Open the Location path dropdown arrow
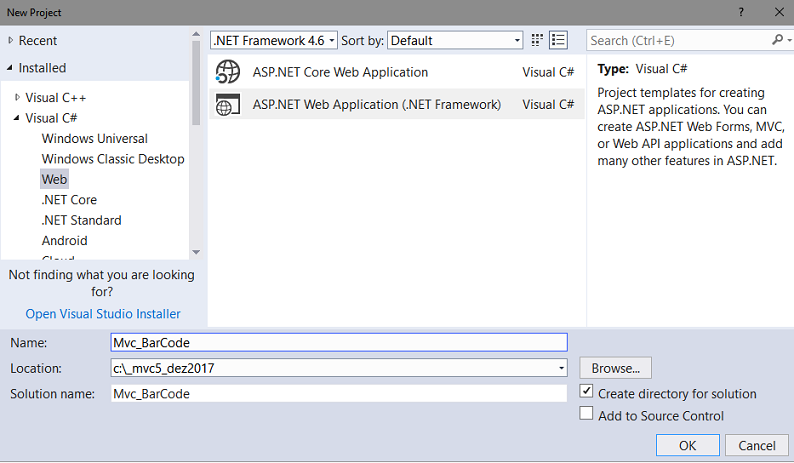The height and width of the screenshot is (463, 794). click(561, 368)
